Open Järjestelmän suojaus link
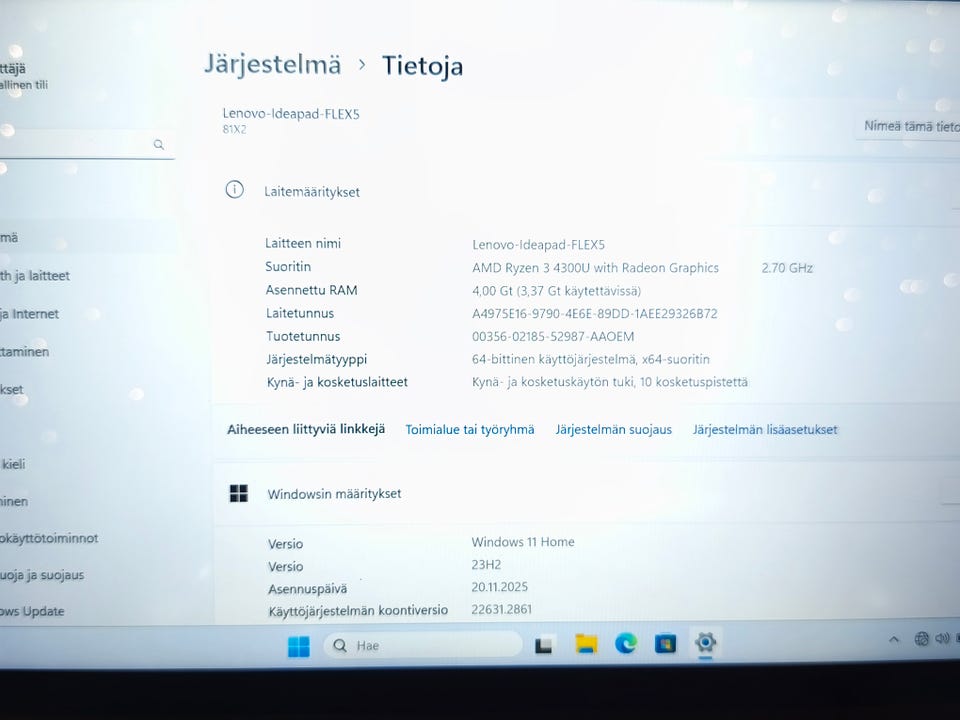Image resolution: width=960 pixels, height=720 pixels. tap(613, 430)
